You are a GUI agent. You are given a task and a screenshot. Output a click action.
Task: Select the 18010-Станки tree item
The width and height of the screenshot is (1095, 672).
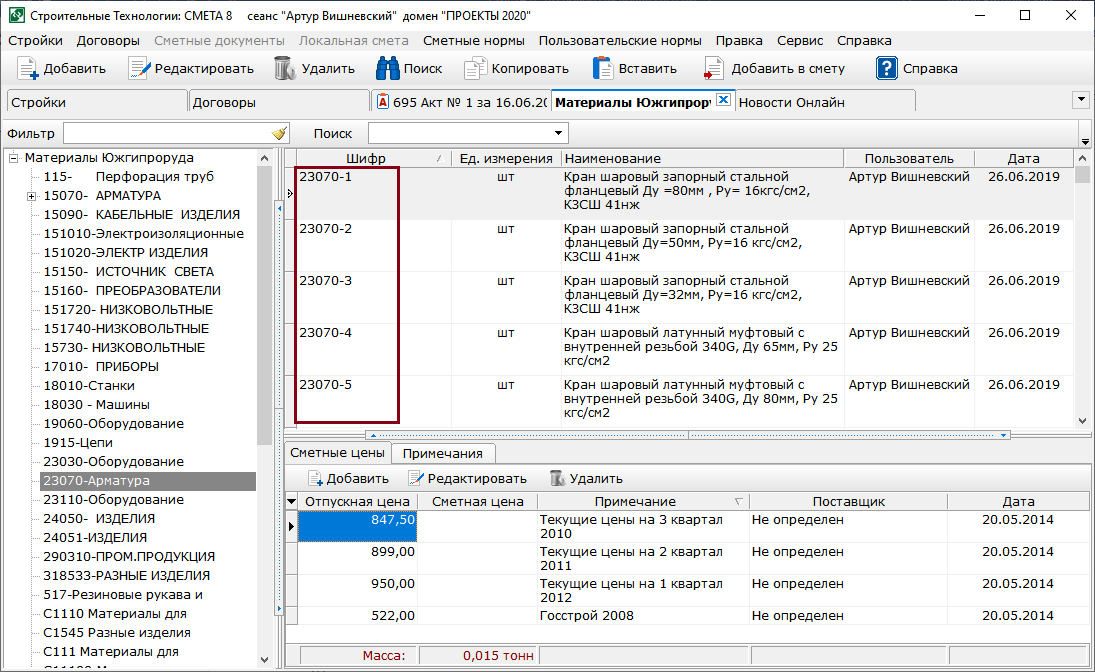point(89,386)
